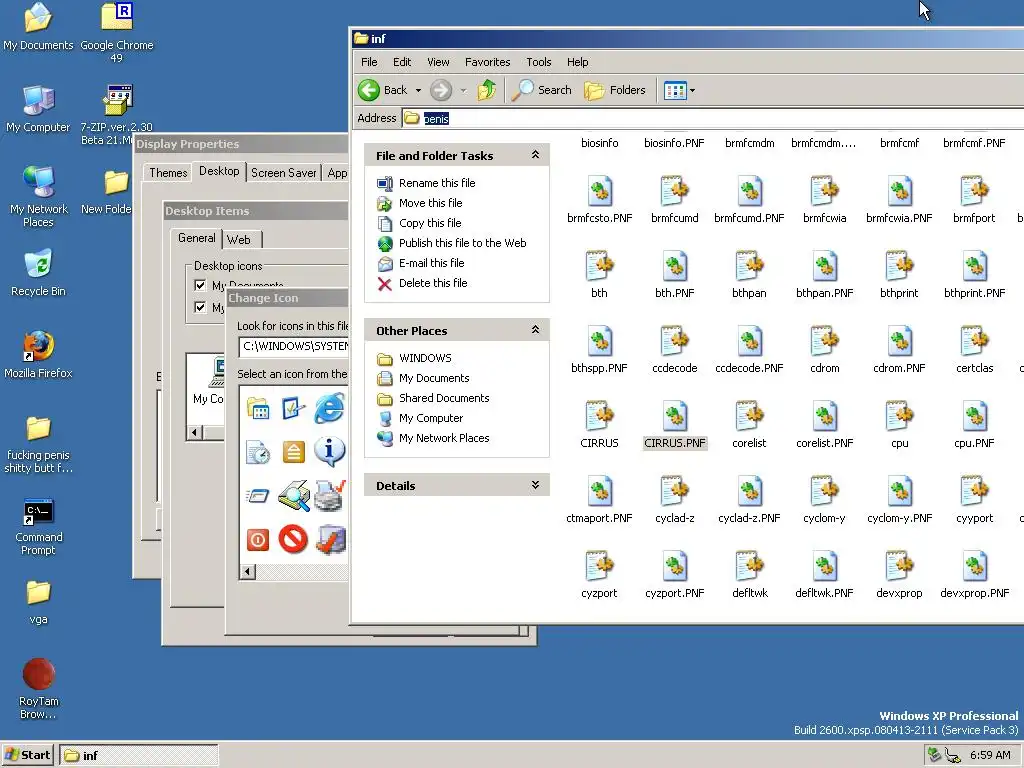
Task: Select the bthpan file icon
Action: click(749, 266)
